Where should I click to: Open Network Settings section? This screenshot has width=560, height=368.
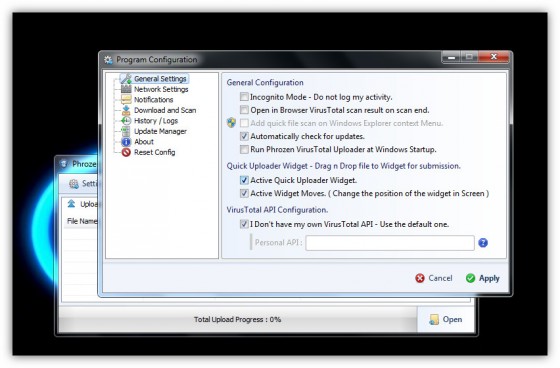point(161,89)
